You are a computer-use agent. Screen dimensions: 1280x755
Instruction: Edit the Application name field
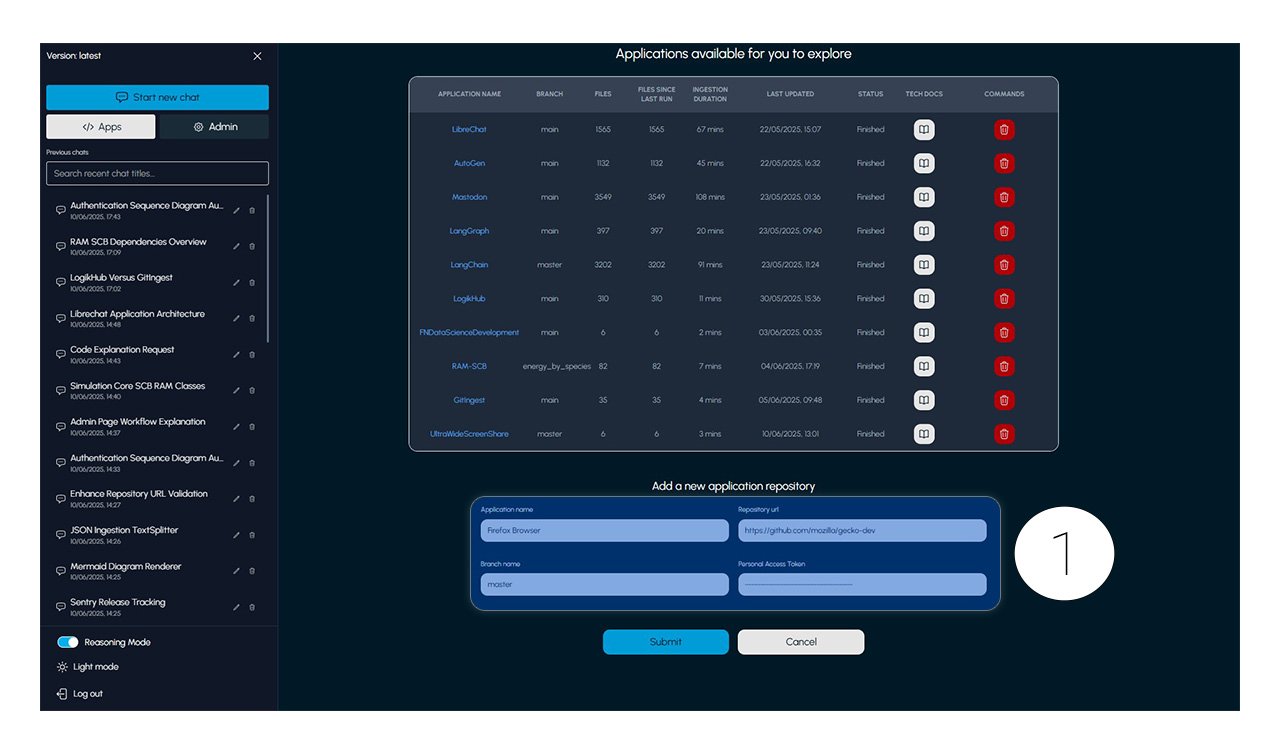[x=605, y=530]
